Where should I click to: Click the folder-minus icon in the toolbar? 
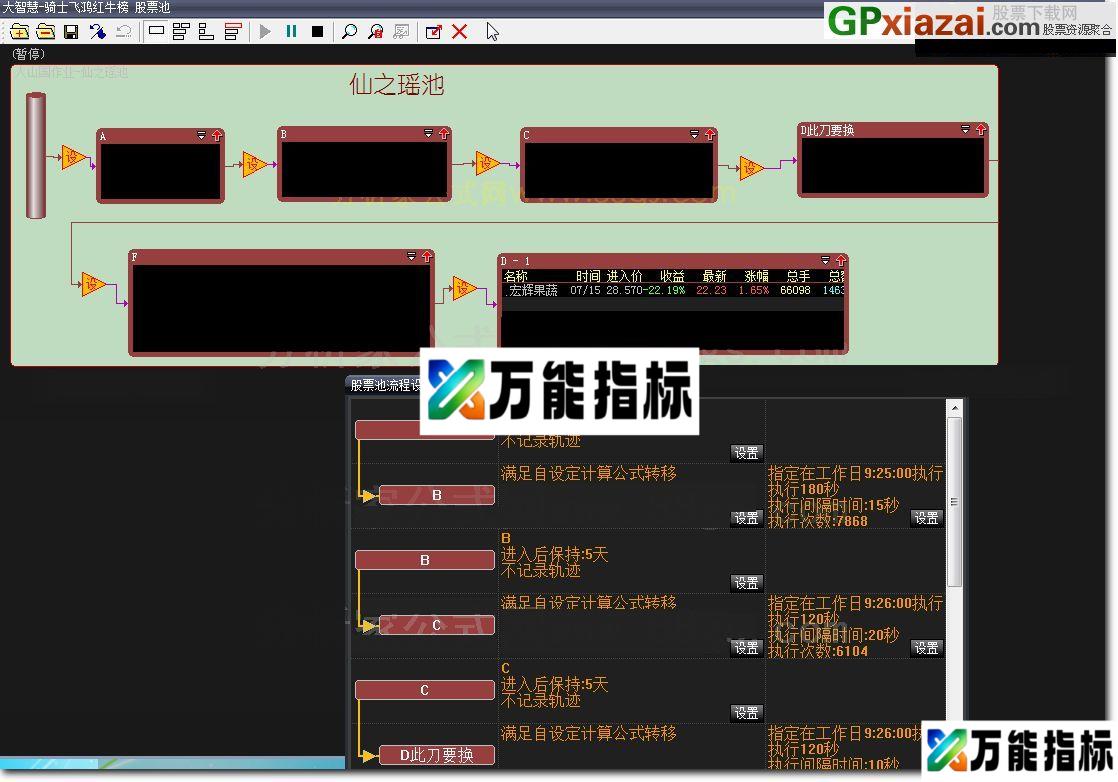pos(45,31)
